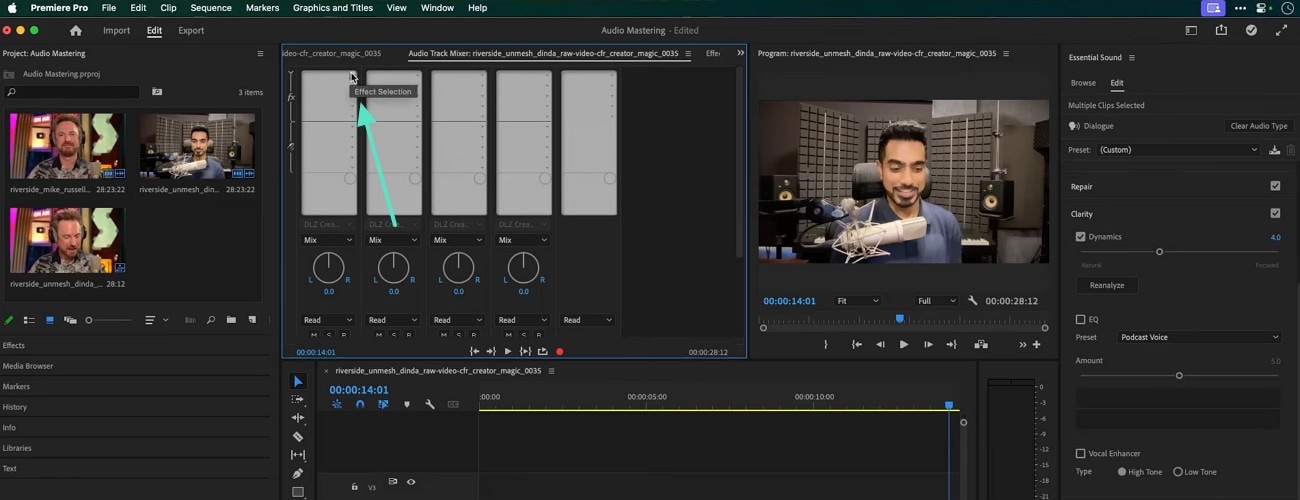Select the Pen tool in the timeline toolbar

click(298, 473)
